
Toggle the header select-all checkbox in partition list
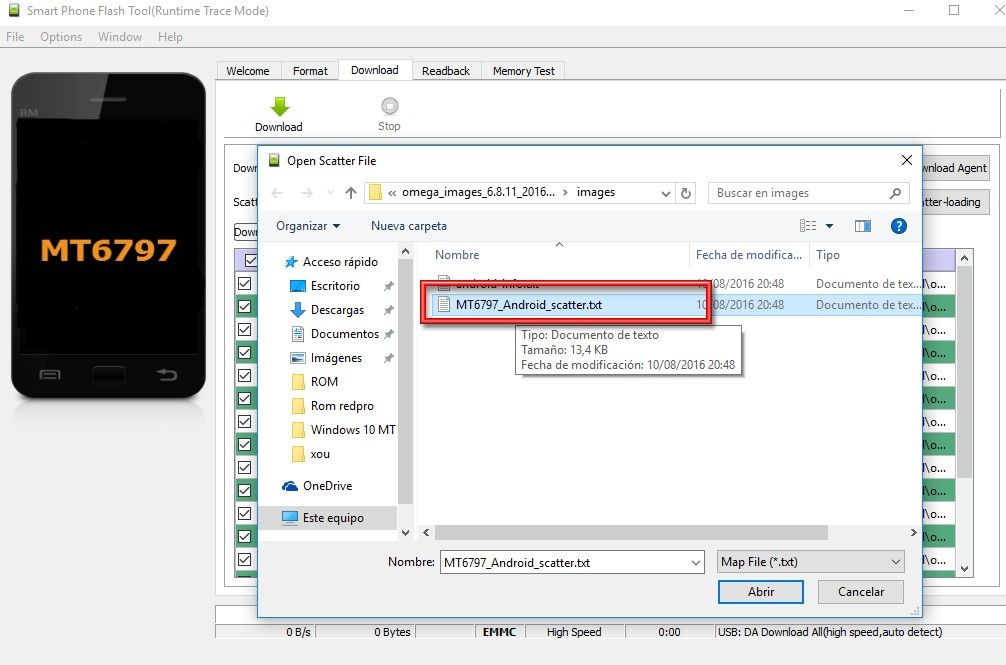click(x=250, y=260)
